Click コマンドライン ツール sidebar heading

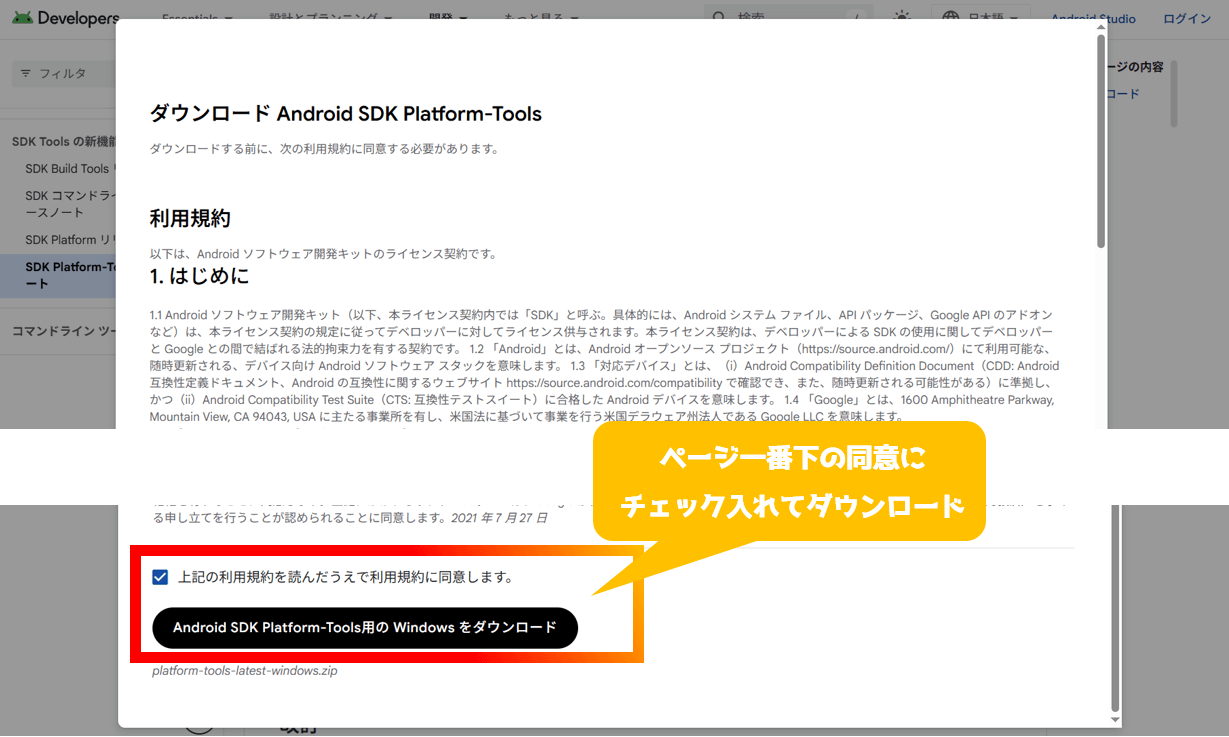[x=64, y=331]
